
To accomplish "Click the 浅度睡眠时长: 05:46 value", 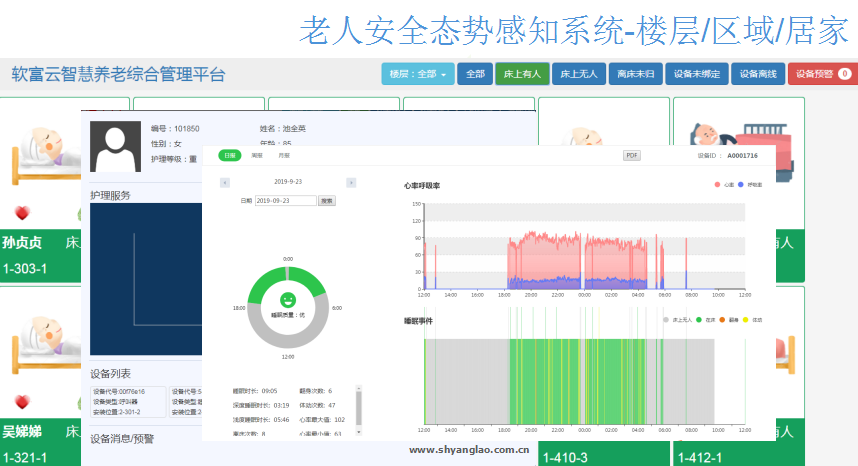I will pos(261,420).
